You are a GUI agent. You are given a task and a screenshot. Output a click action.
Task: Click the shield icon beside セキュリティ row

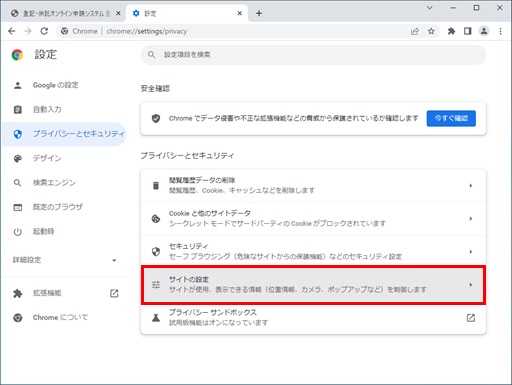pyautogui.click(x=156, y=252)
